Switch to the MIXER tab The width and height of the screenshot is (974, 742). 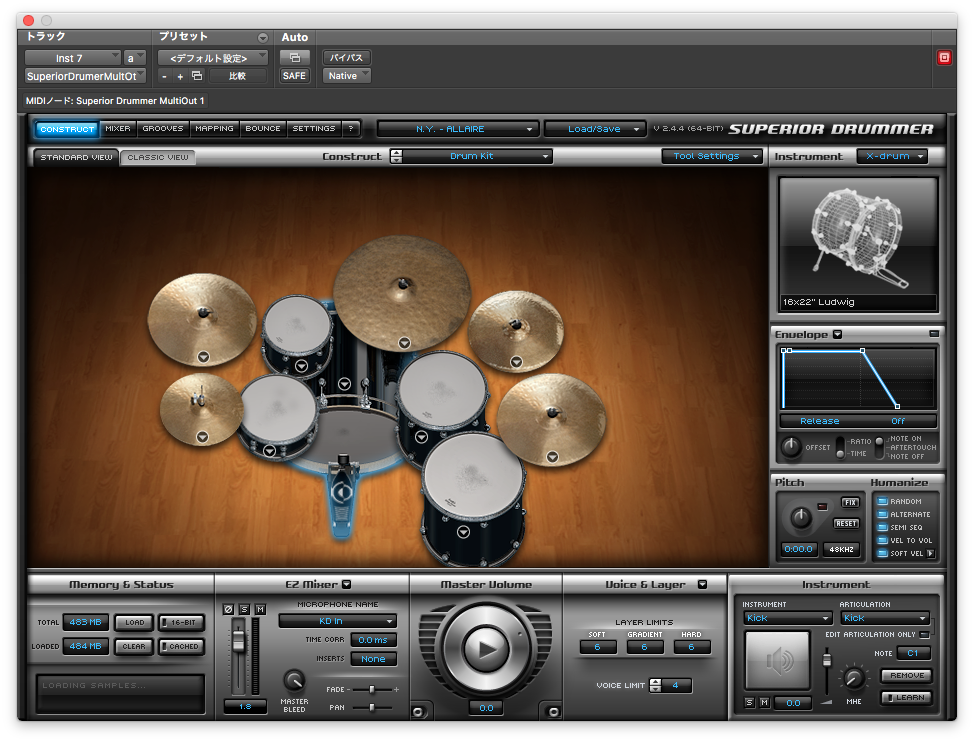tap(118, 129)
